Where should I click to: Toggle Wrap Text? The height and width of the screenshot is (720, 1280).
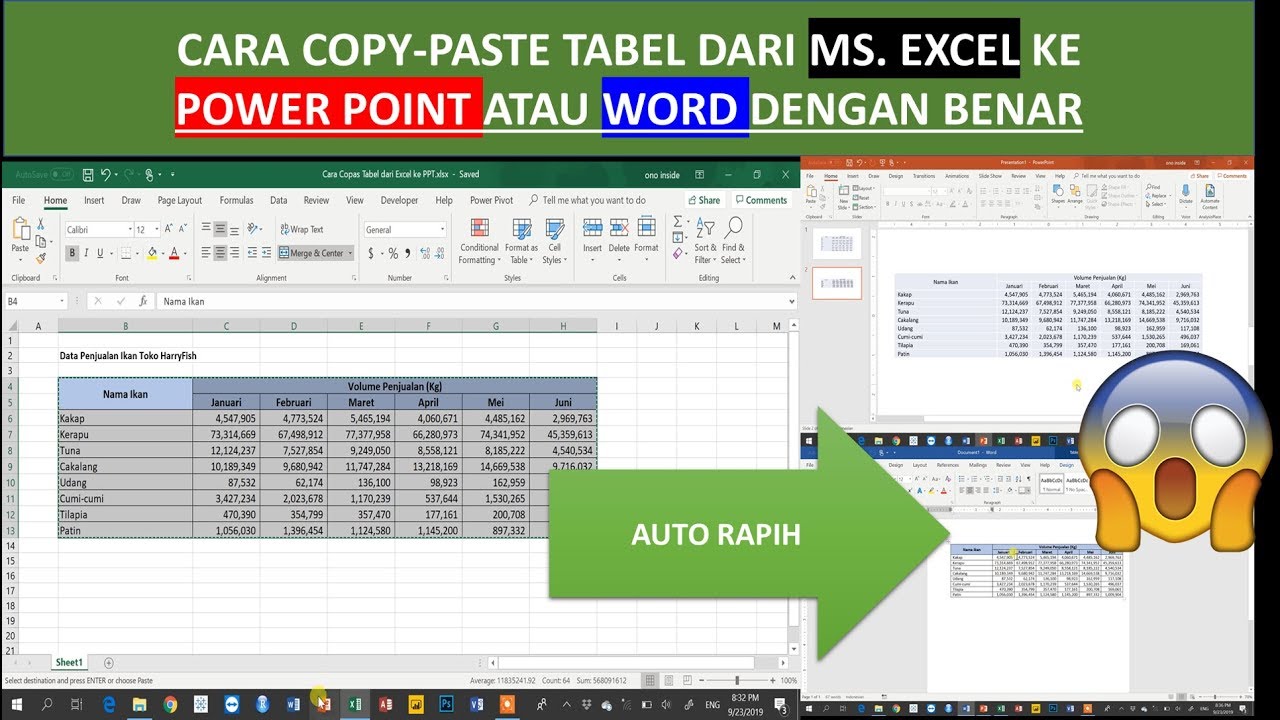(x=301, y=229)
